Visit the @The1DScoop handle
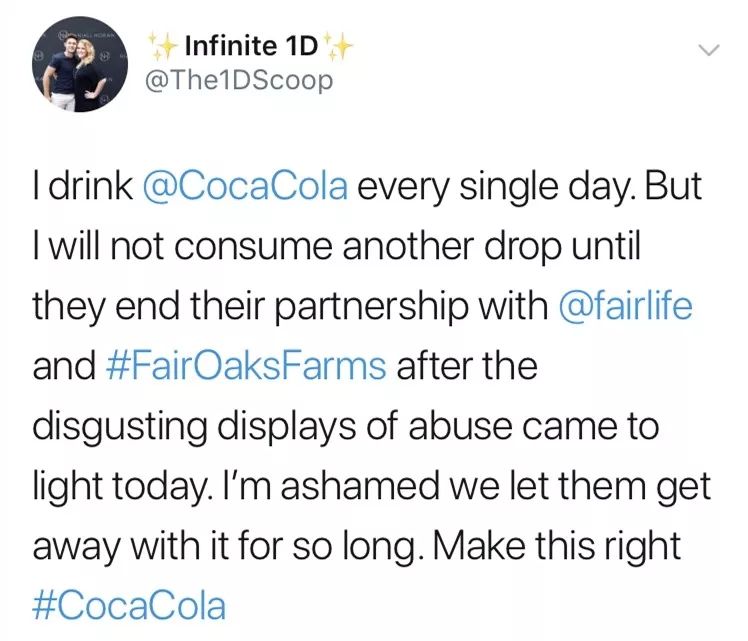Viewport: 748px width, 641px height. (x=238, y=81)
